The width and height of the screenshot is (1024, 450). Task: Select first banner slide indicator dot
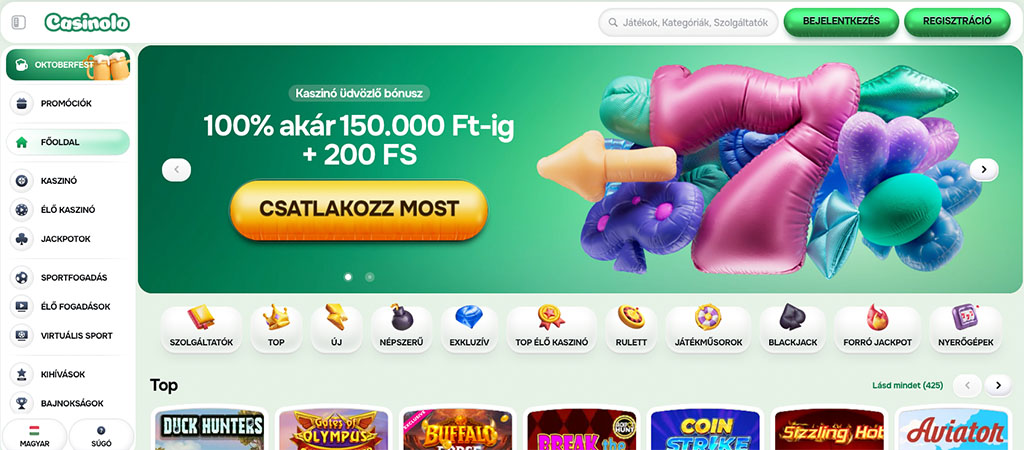pos(348,277)
